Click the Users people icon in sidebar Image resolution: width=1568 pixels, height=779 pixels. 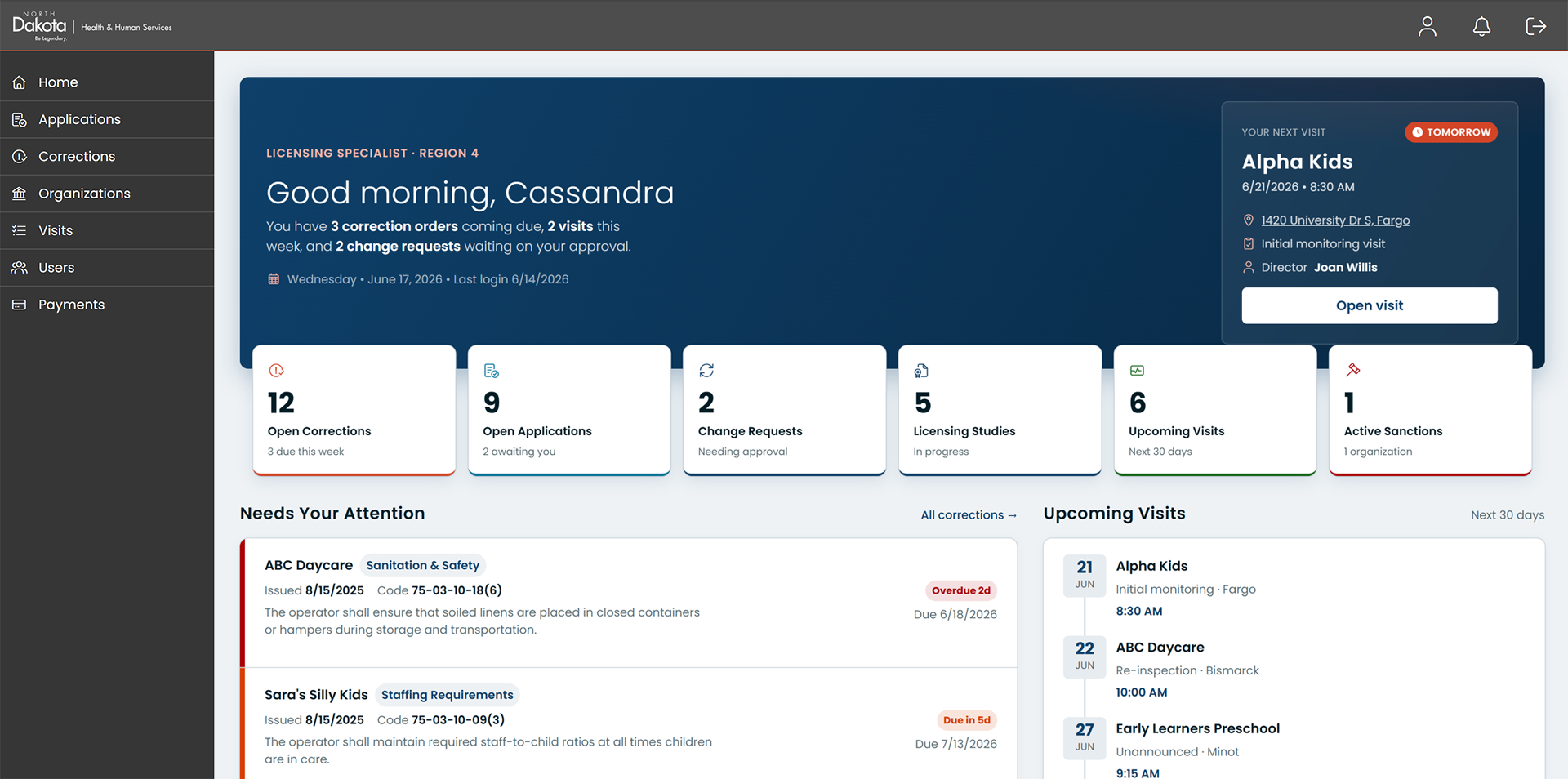pyautogui.click(x=20, y=267)
